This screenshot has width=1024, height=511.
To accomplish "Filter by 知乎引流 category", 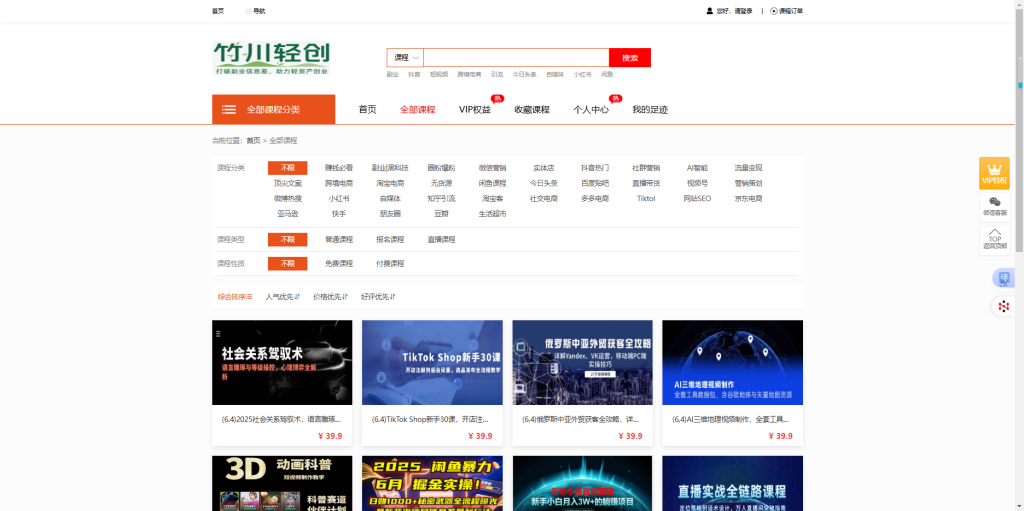I will pos(441,199).
